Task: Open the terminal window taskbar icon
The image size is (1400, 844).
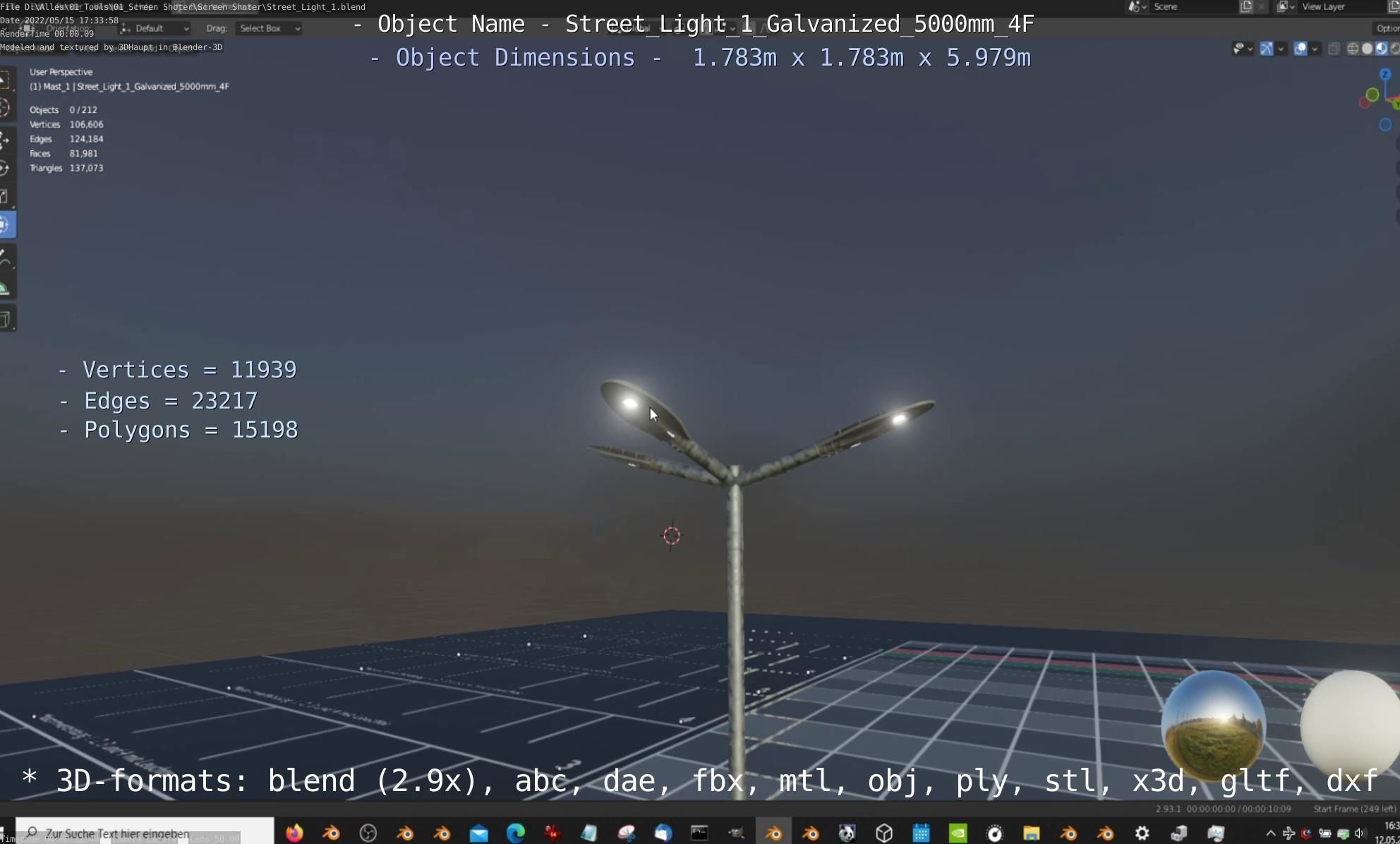Action: tap(699, 833)
